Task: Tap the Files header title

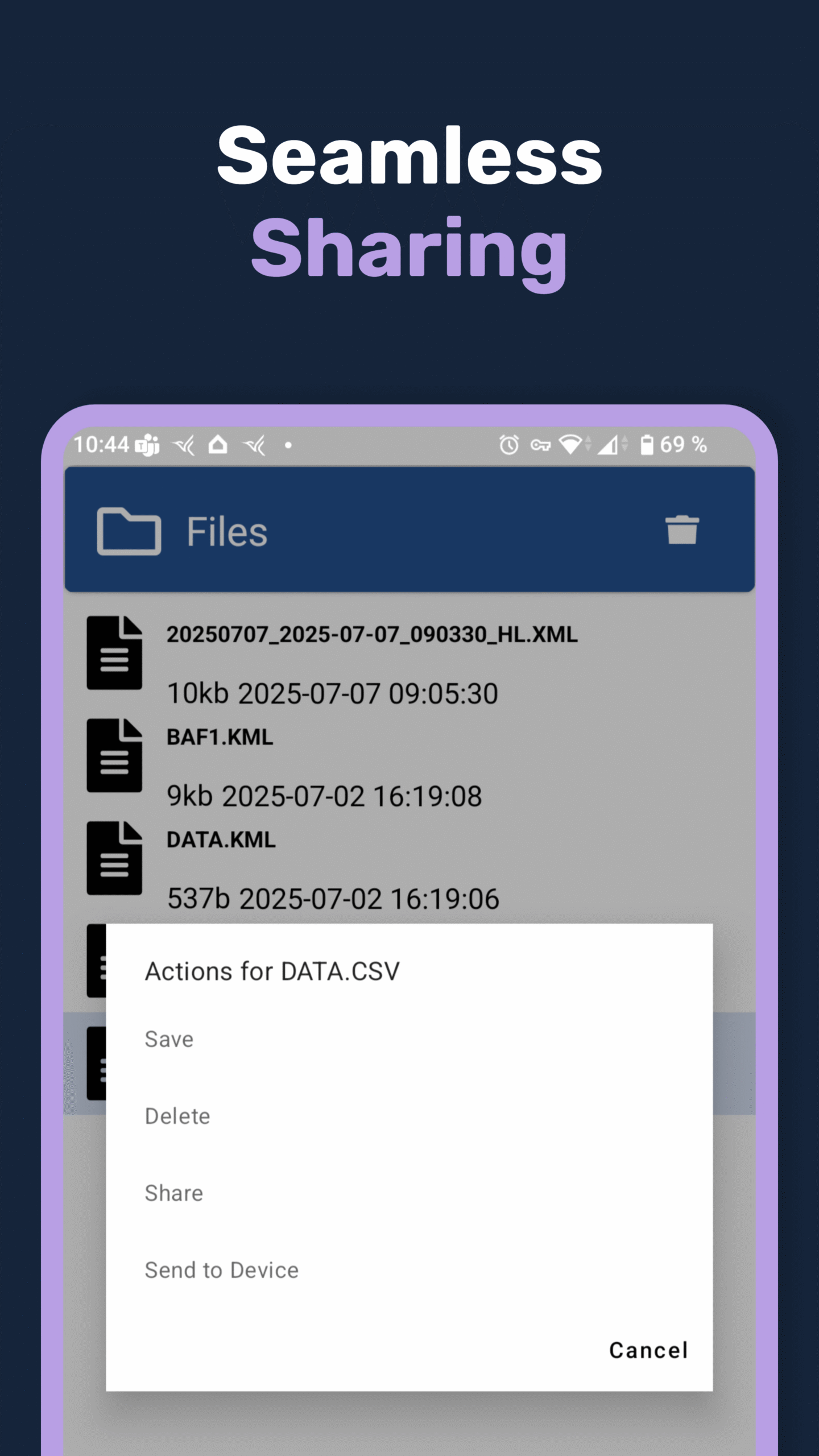Action: [227, 532]
